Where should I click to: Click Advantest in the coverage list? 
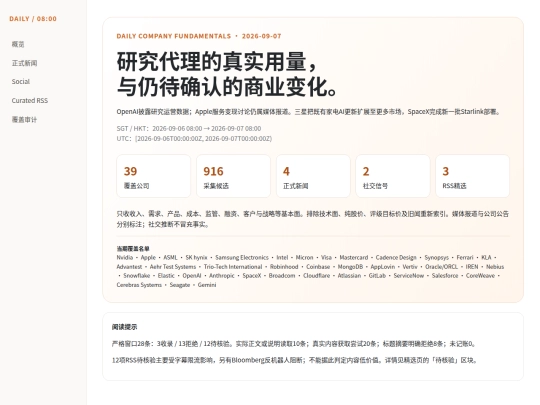[x=129, y=267]
